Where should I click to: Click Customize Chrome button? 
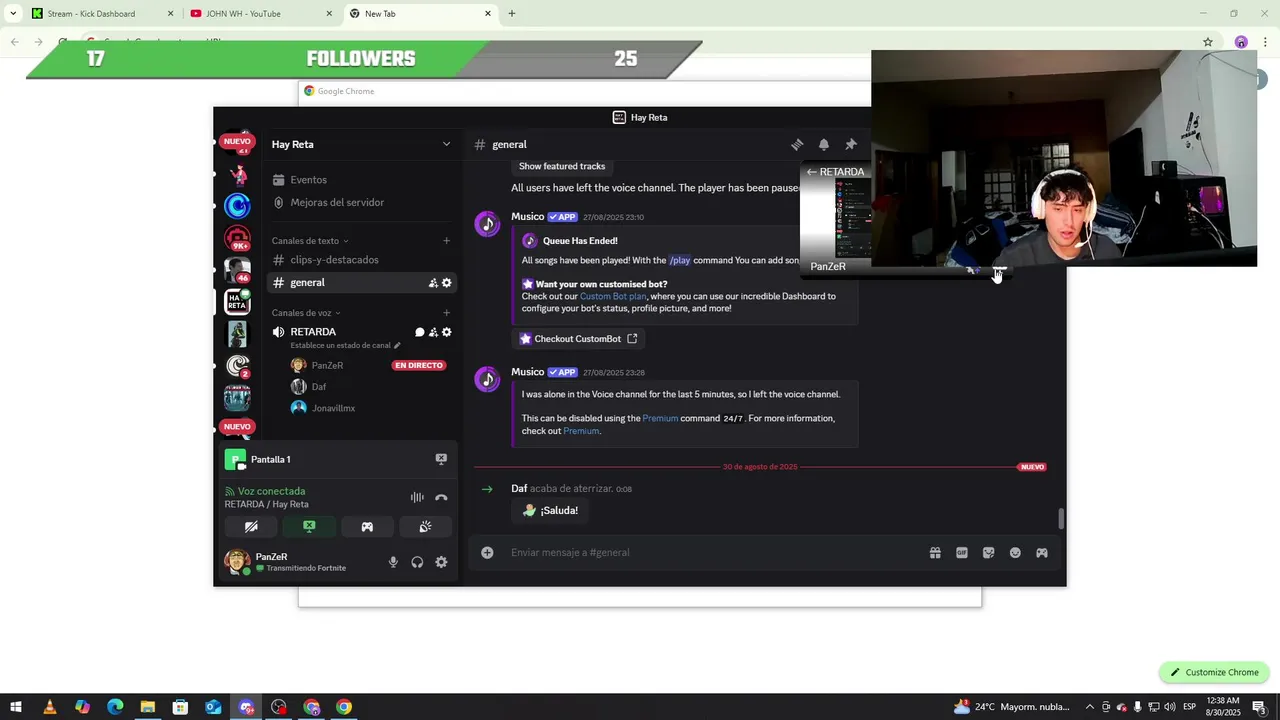(x=1214, y=672)
